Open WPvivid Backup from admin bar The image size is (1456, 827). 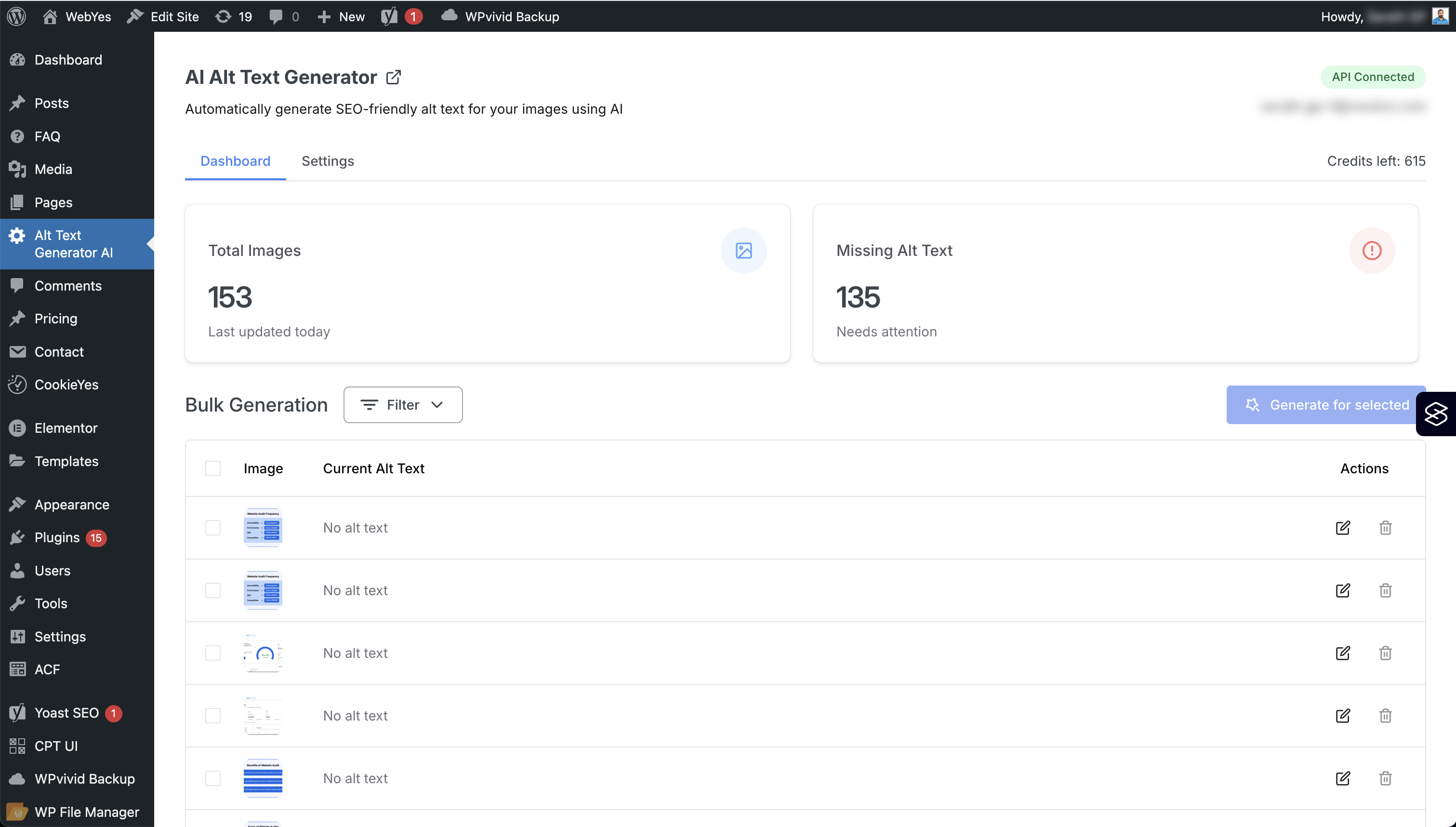[x=500, y=16]
